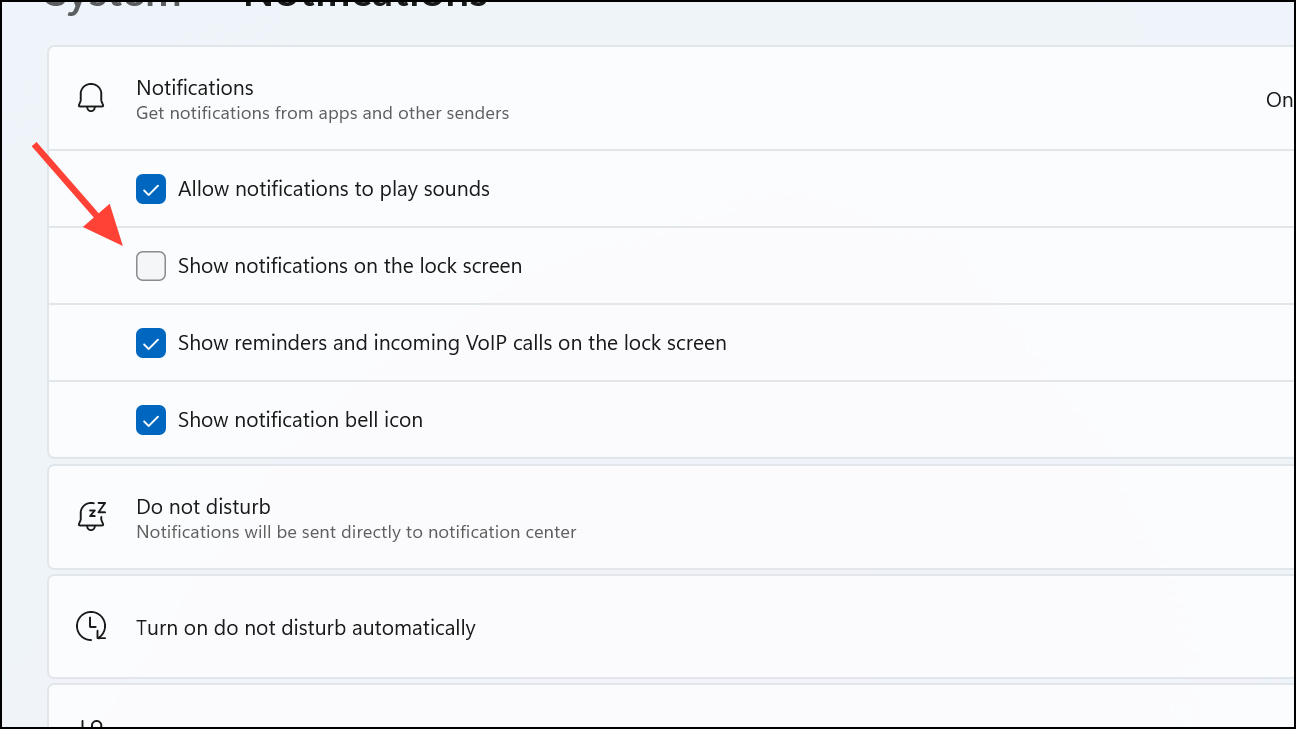
Task: Click 'Get notifications from apps and other senders' subtitle
Action: coord(322,113)
